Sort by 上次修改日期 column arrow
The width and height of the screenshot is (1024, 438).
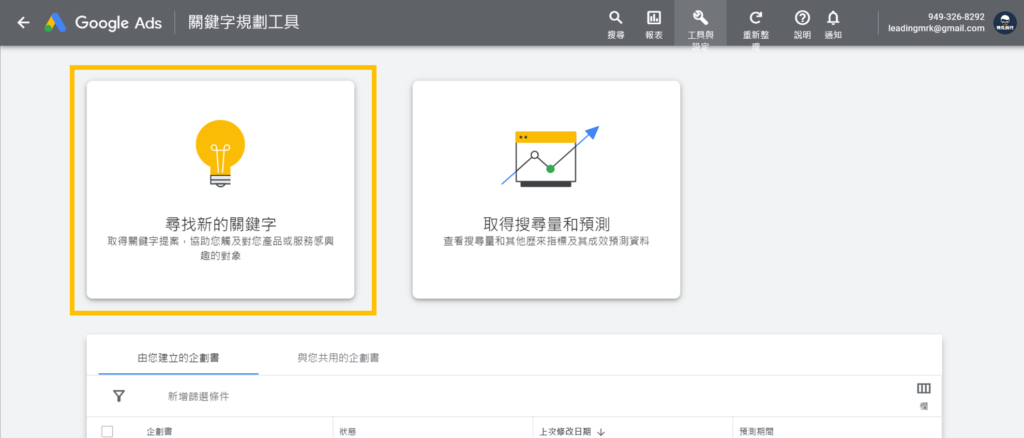point(601,432)
